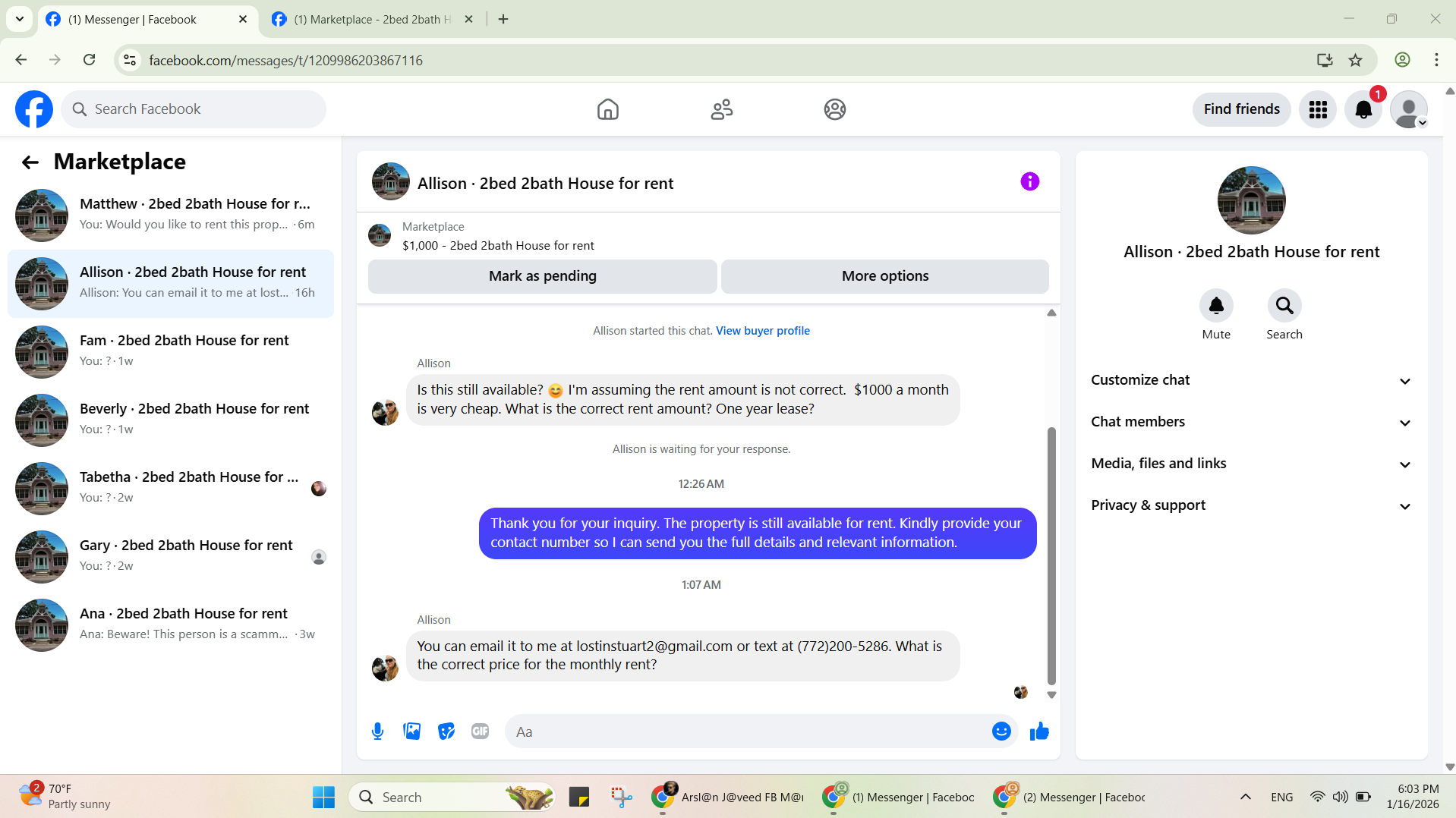This screenshot has height=818, width=1456.
Task: Open the listing photo in right panel
Action: click(1251, 200)
